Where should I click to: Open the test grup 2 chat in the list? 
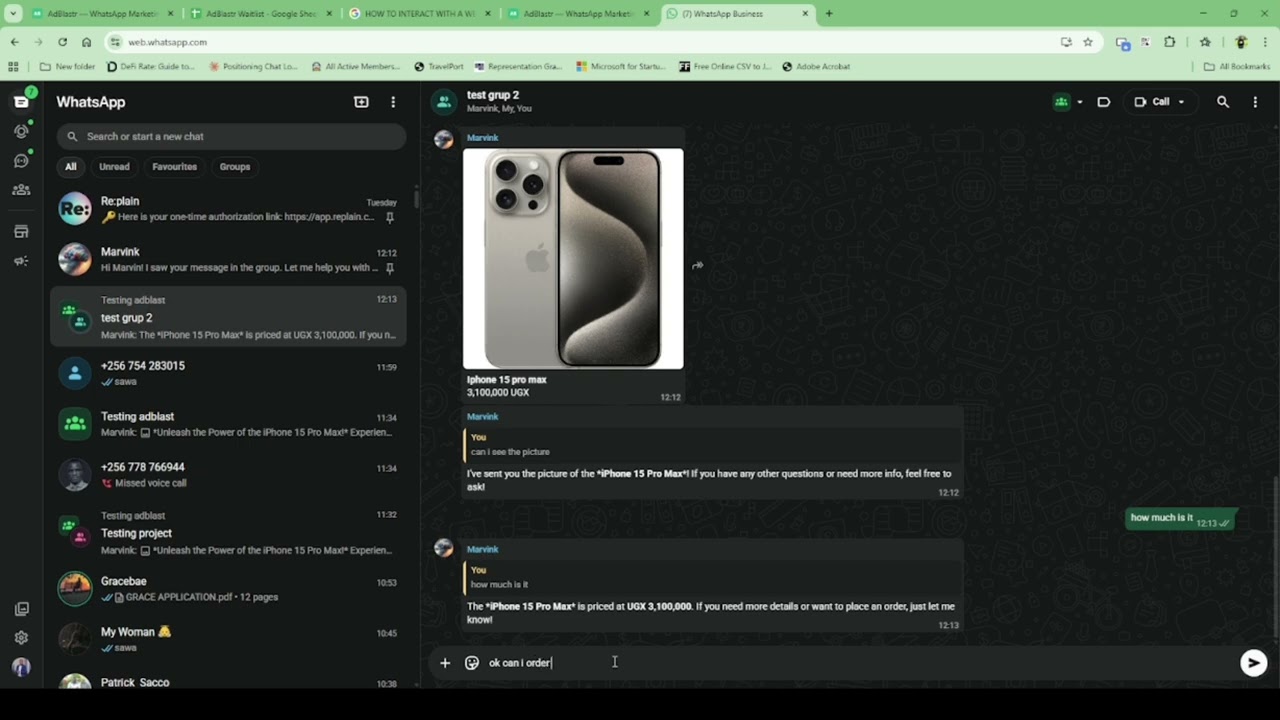point(228,317)
